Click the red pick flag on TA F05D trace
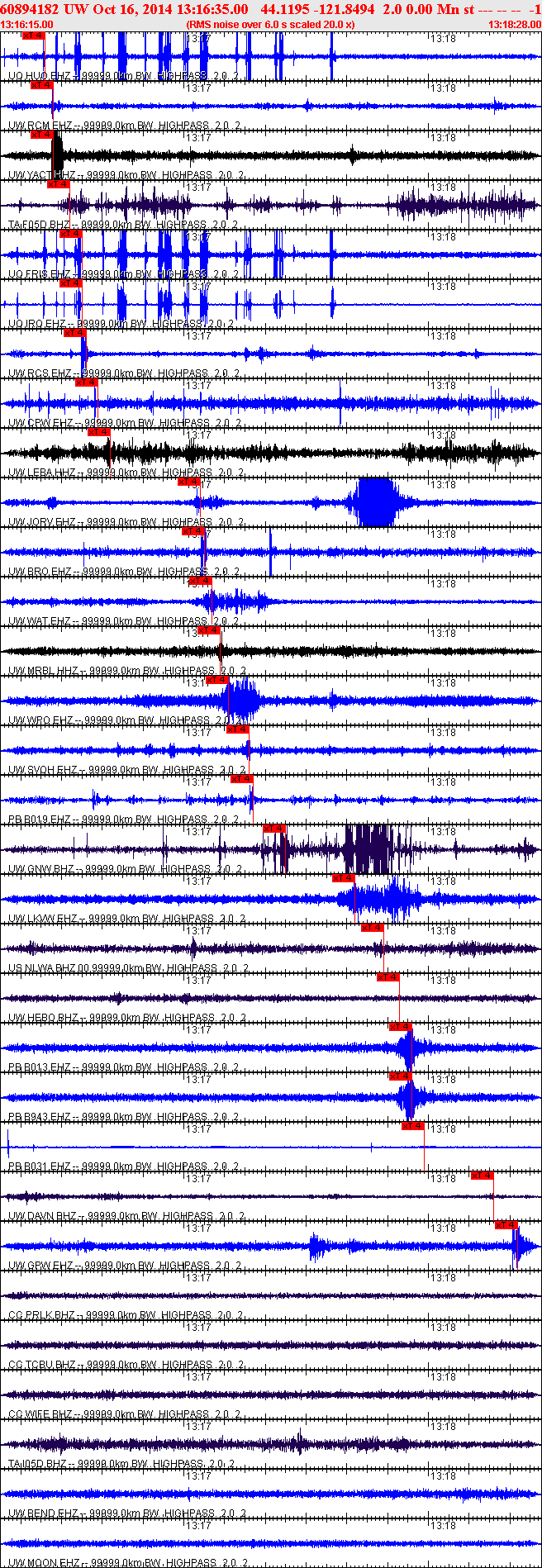The height and width of the screenshot is (1568, 542). coord(59,184)
